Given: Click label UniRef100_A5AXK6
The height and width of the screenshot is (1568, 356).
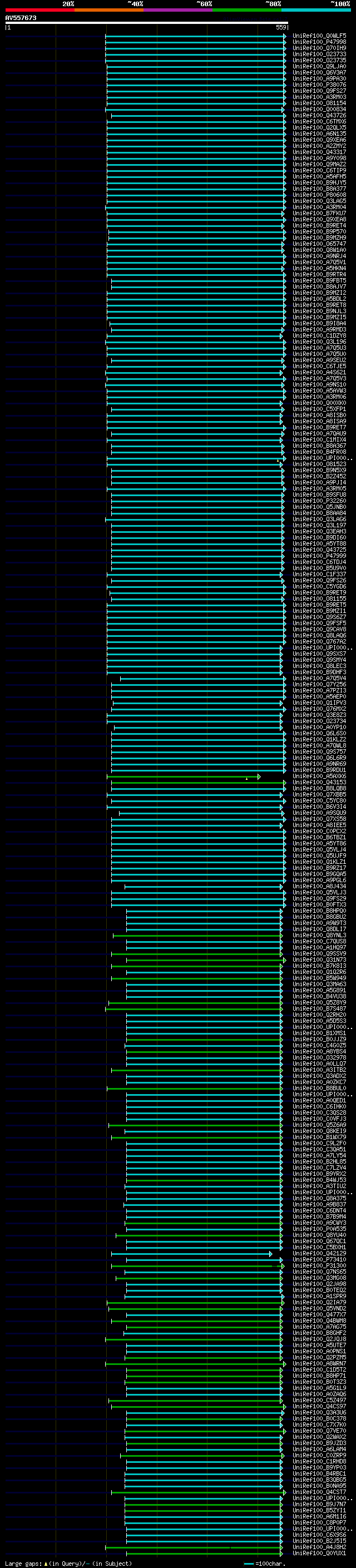Looking at the screenshot, I should [319, 776].
